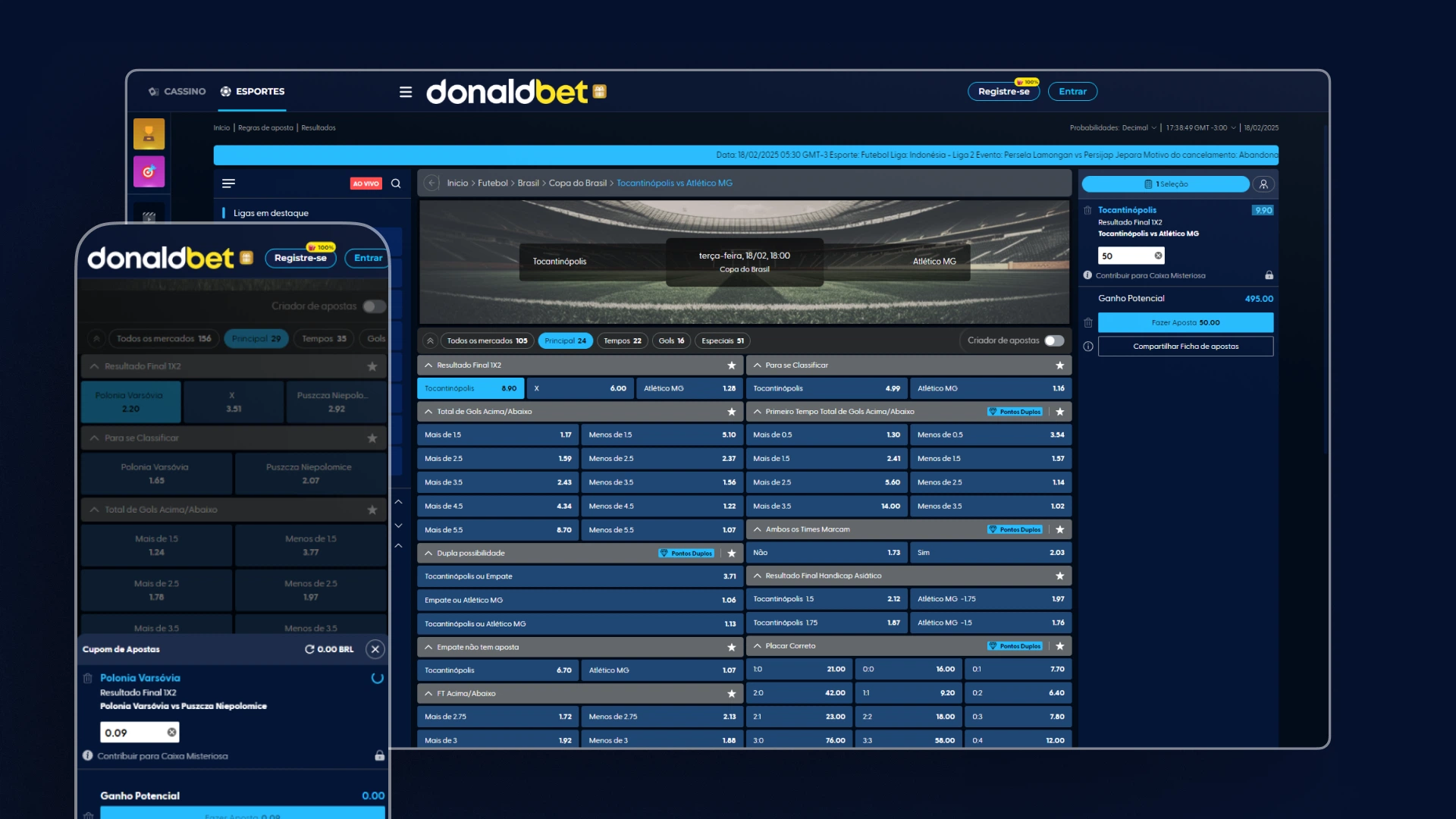Click the Compartilhar Ficha de apostas button
The height and width of the screenshot is (819, 1456).
coord(1185,347)
